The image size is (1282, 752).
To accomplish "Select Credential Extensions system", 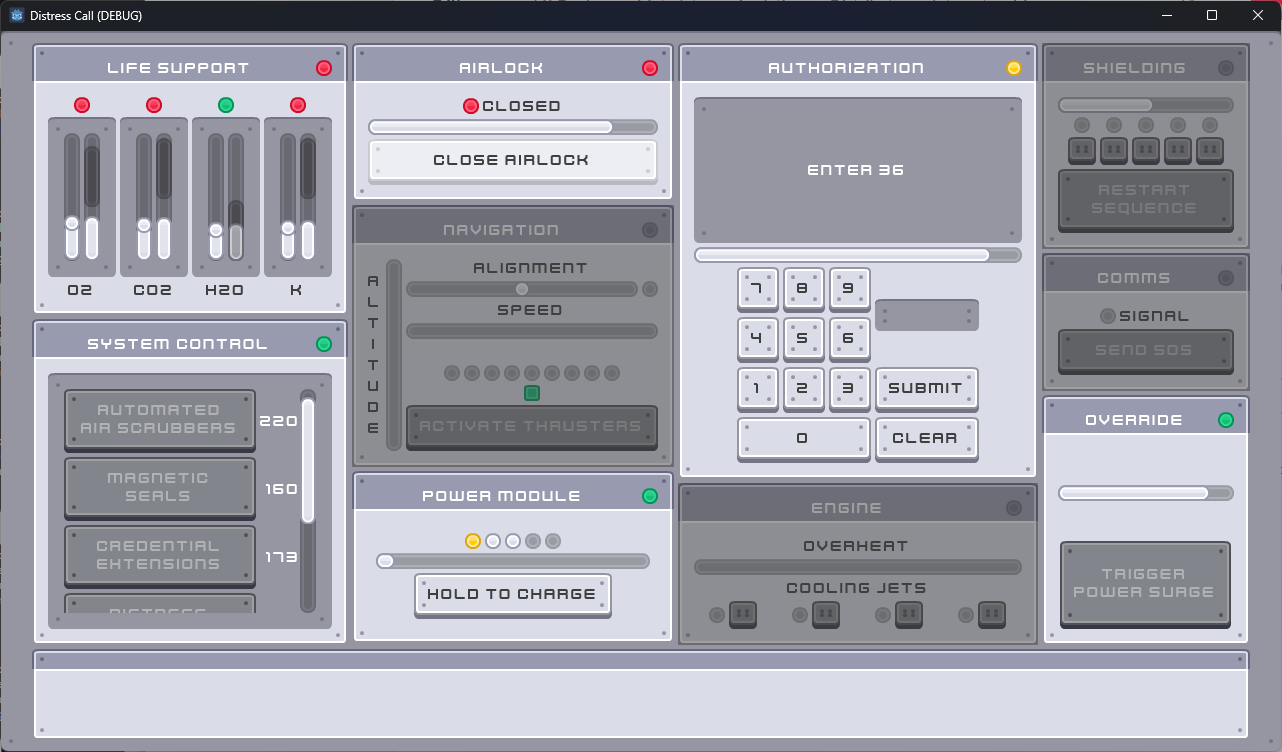I will [159, 556].
